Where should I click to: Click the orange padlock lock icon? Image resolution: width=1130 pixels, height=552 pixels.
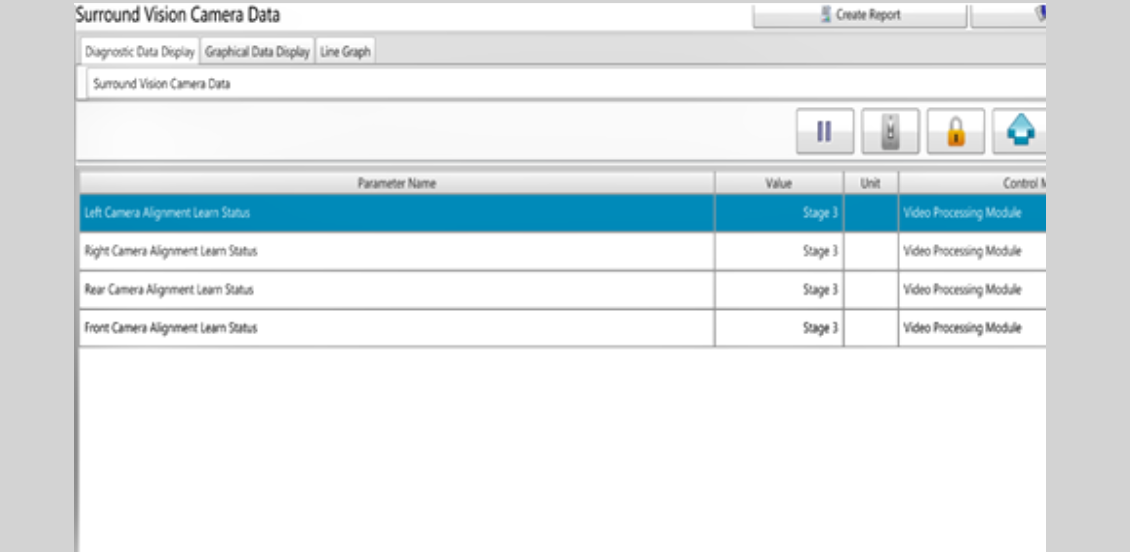[955, 132]
